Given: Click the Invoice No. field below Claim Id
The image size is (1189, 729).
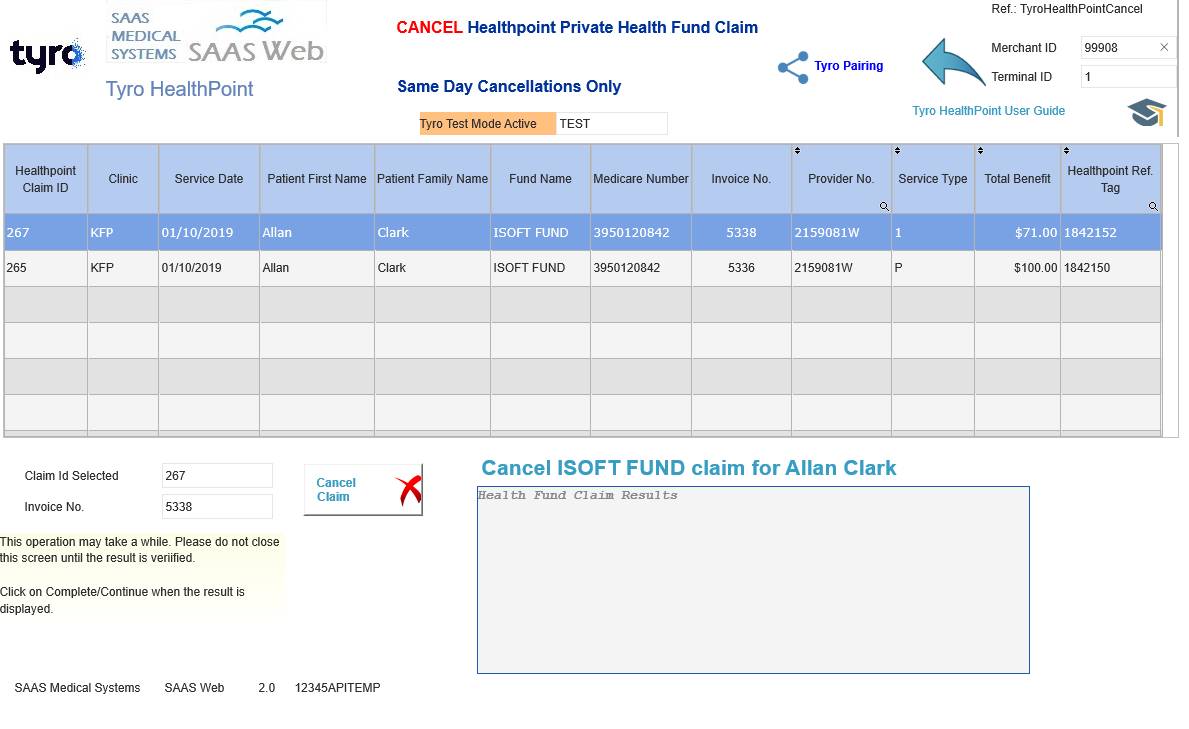Looking at the screenshot, I should (x=217, y=507).
